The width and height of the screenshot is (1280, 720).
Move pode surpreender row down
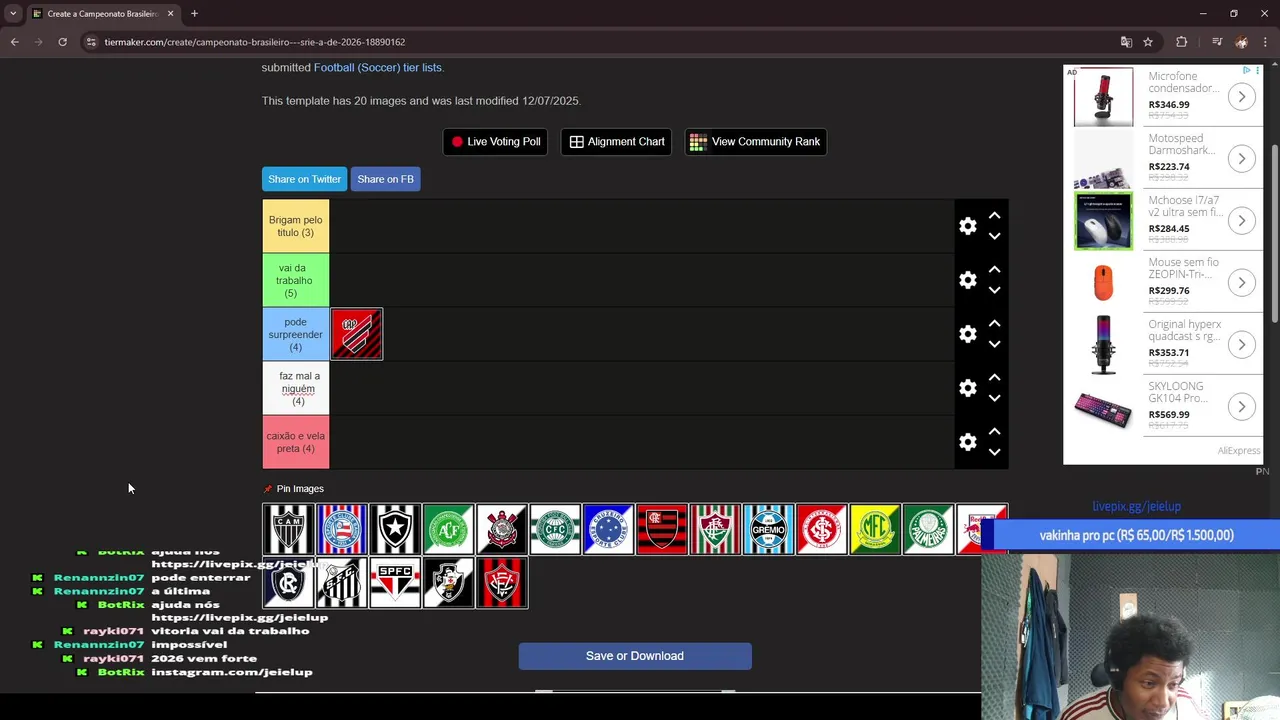coord(994,344)
